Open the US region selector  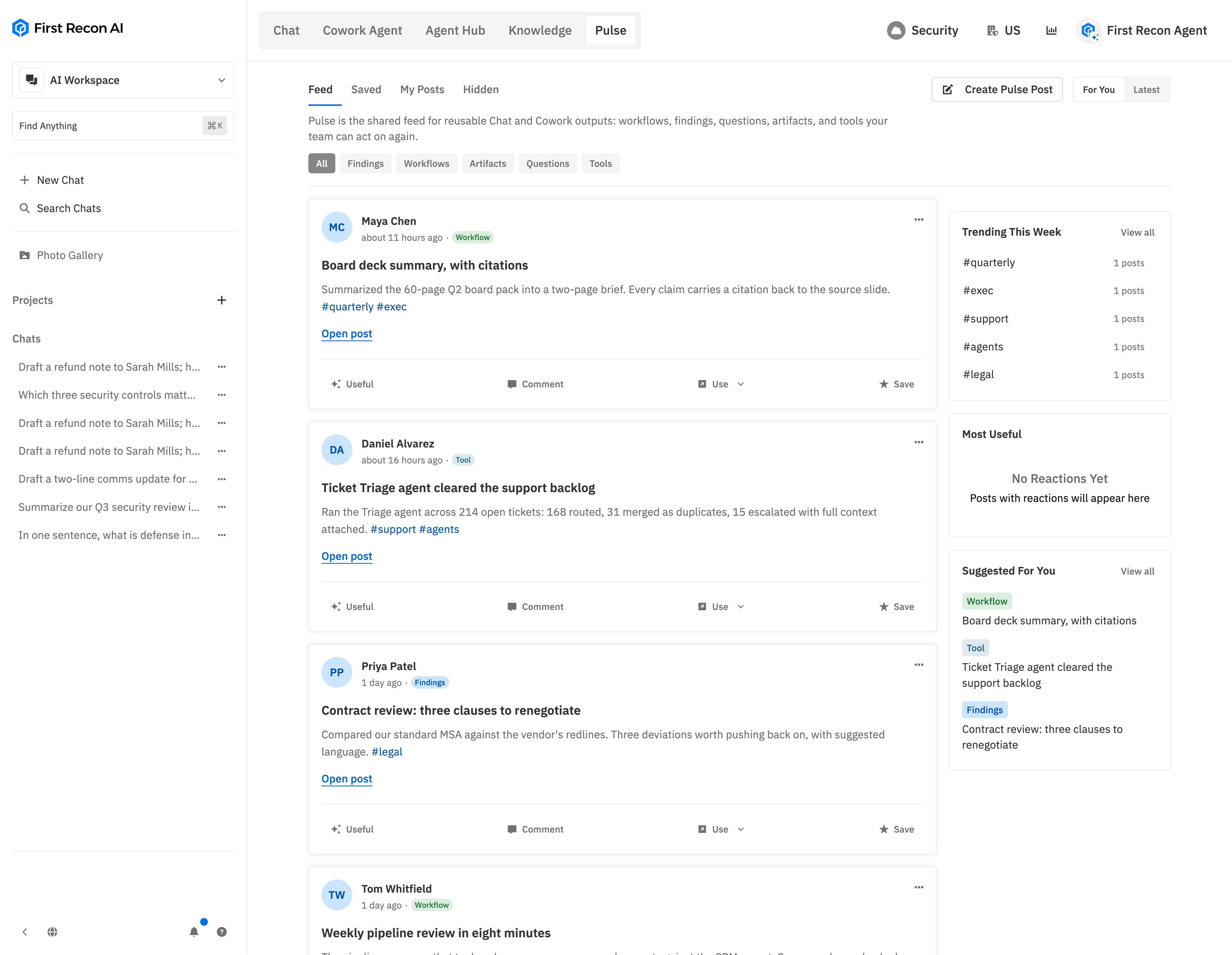[1004, 31]
